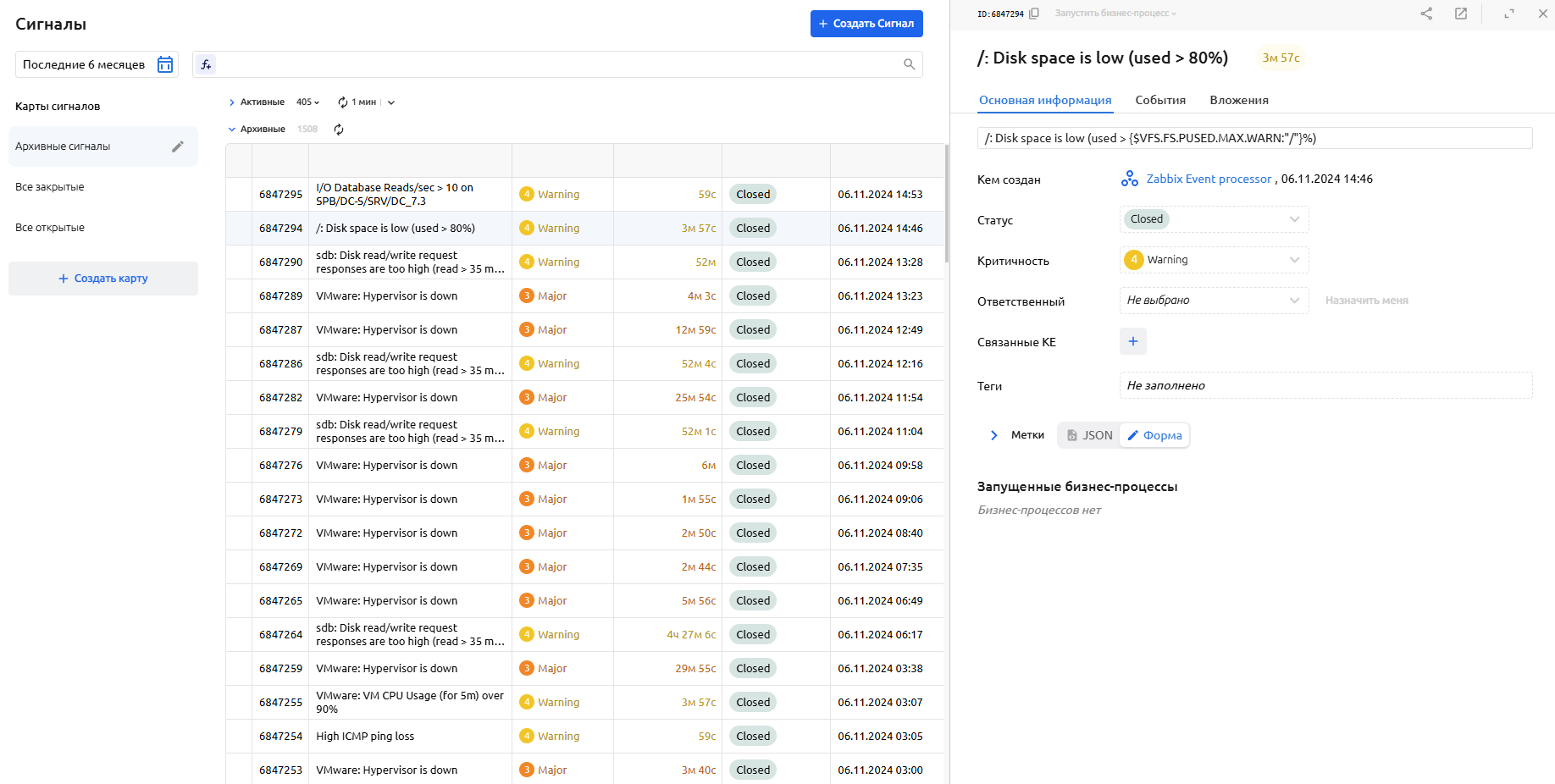Expand detail panel to full screen
This screenshot has width=1555, height=784.
(x=1508, y=14)
